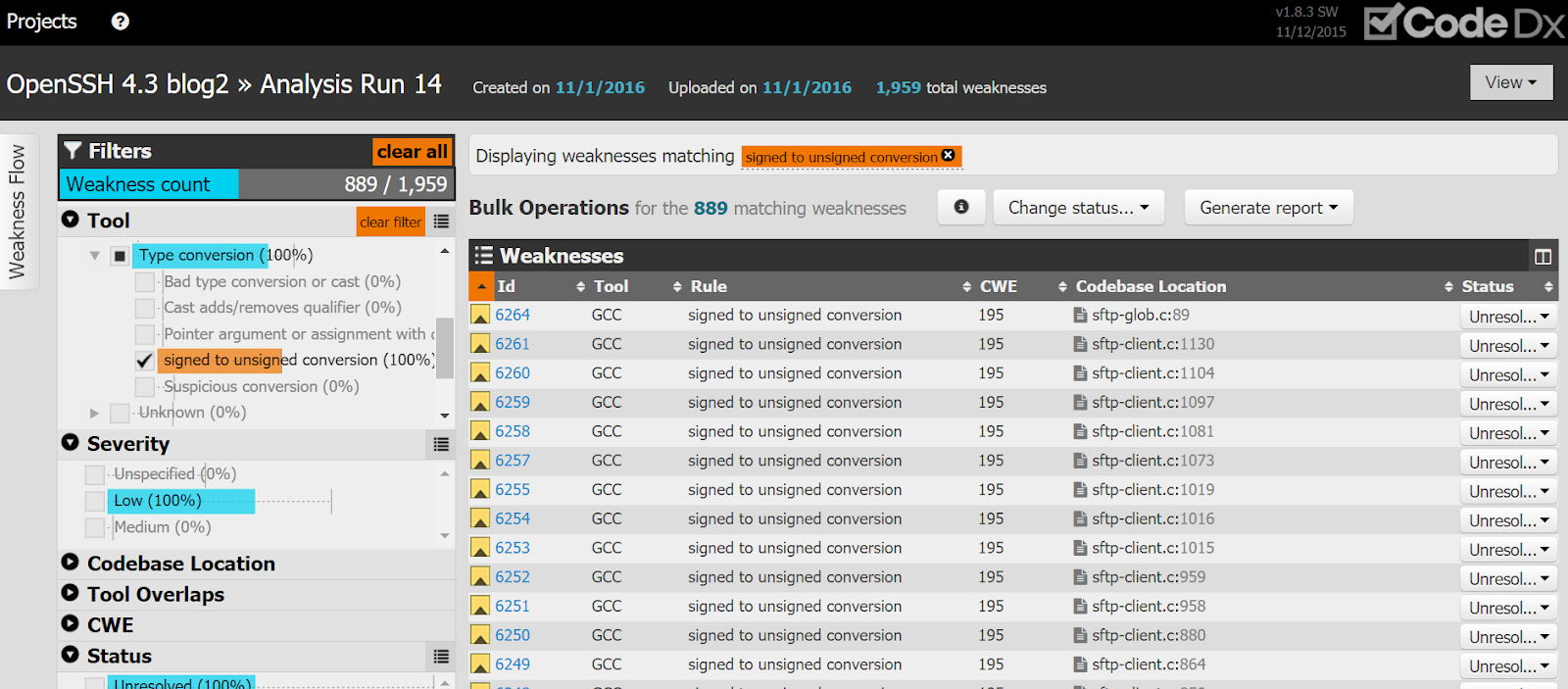Click the Code Dx logo
This screenshot has width=1568, height=689.
(1465, 22)
